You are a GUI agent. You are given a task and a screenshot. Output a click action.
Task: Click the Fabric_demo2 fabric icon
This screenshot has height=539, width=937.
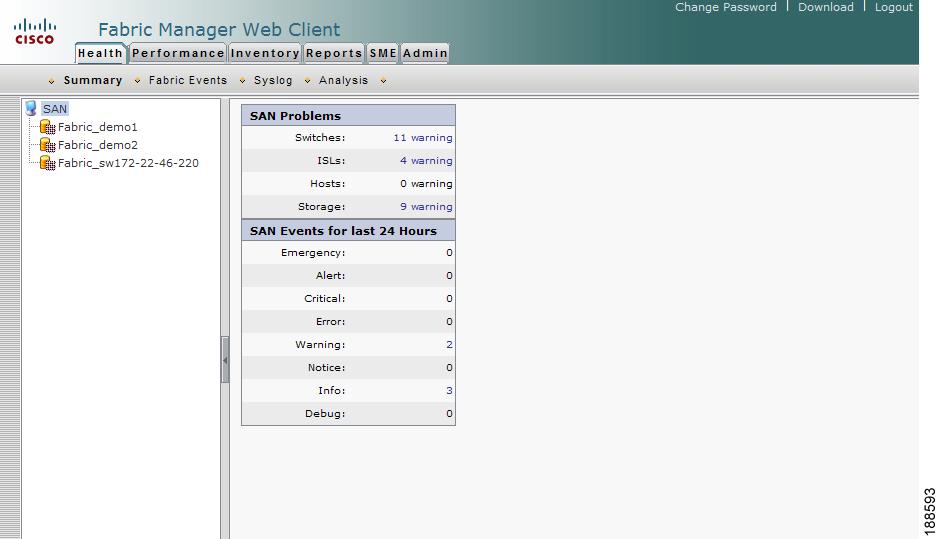tap(47, 145)
